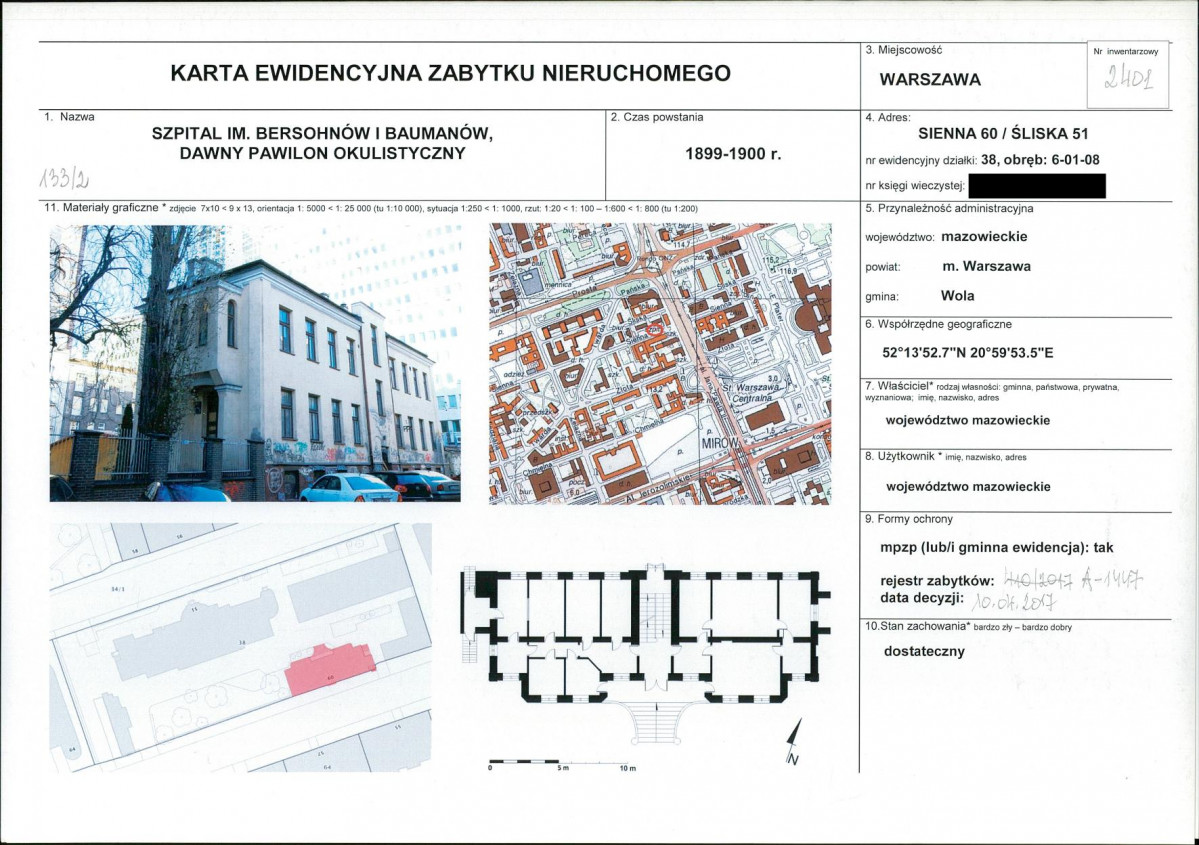This screenshot has height=845, width=1199.
Task: Click the 'data decyzji:' label
Action: pyautogui.click(x=921, y=598)
